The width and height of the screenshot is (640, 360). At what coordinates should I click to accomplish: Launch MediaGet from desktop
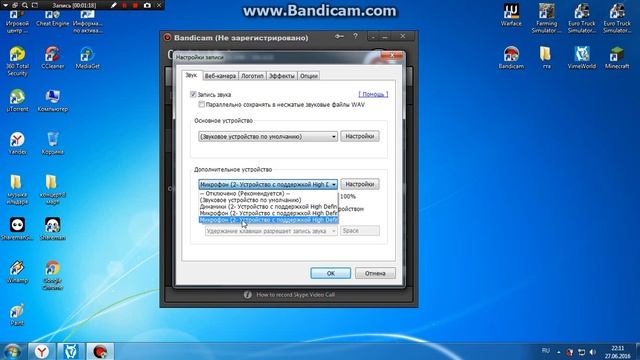(x=87, y=58)
